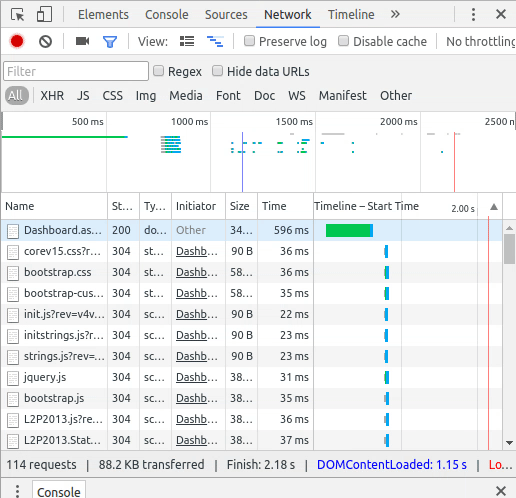Tick the Regex checkbox
The width and height of the screenshot is (516, 498).
pos(158,71)
